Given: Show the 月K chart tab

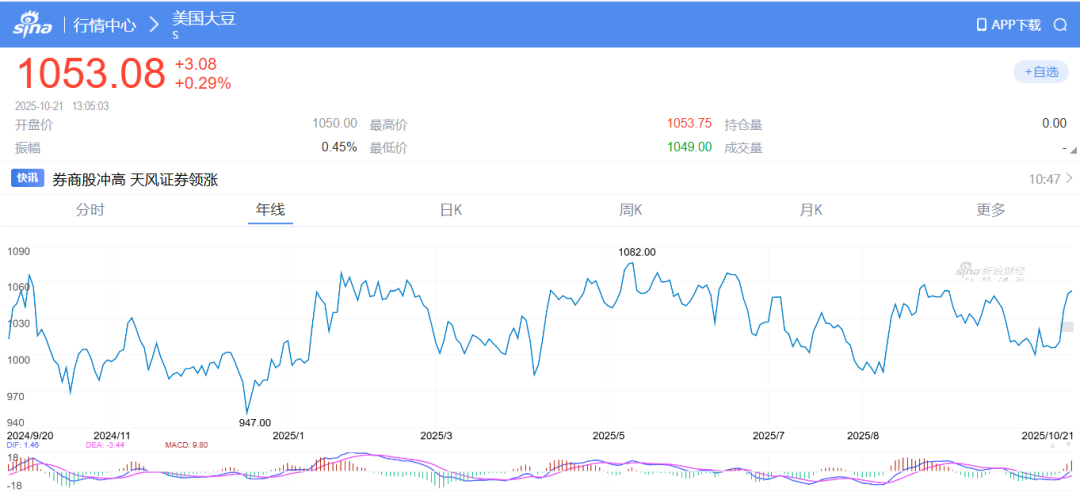Looking at the screenshot, I should point(810,210).
